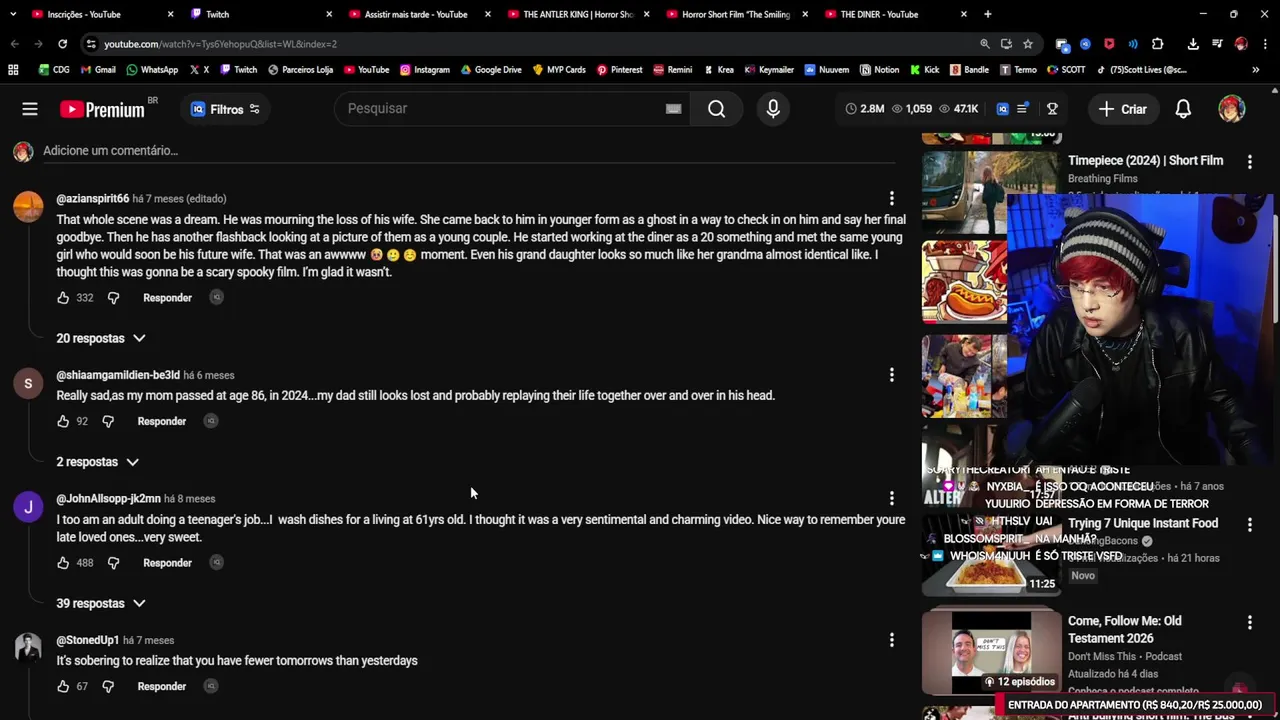Open the vidIQ Filtros button
The width and height of the screenshot is (1280, 720).
pos(225,109)
